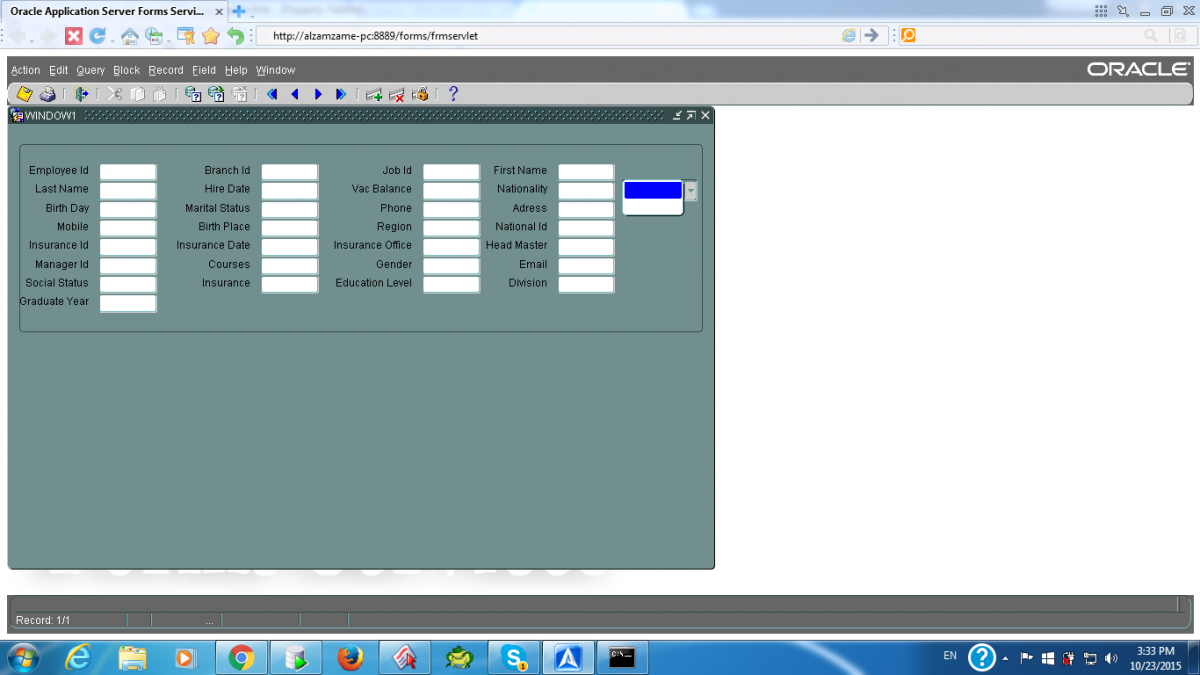This screenshot has height=675, width=1200.
Task: Focus the Hire Date field
Action: point(289,190)
